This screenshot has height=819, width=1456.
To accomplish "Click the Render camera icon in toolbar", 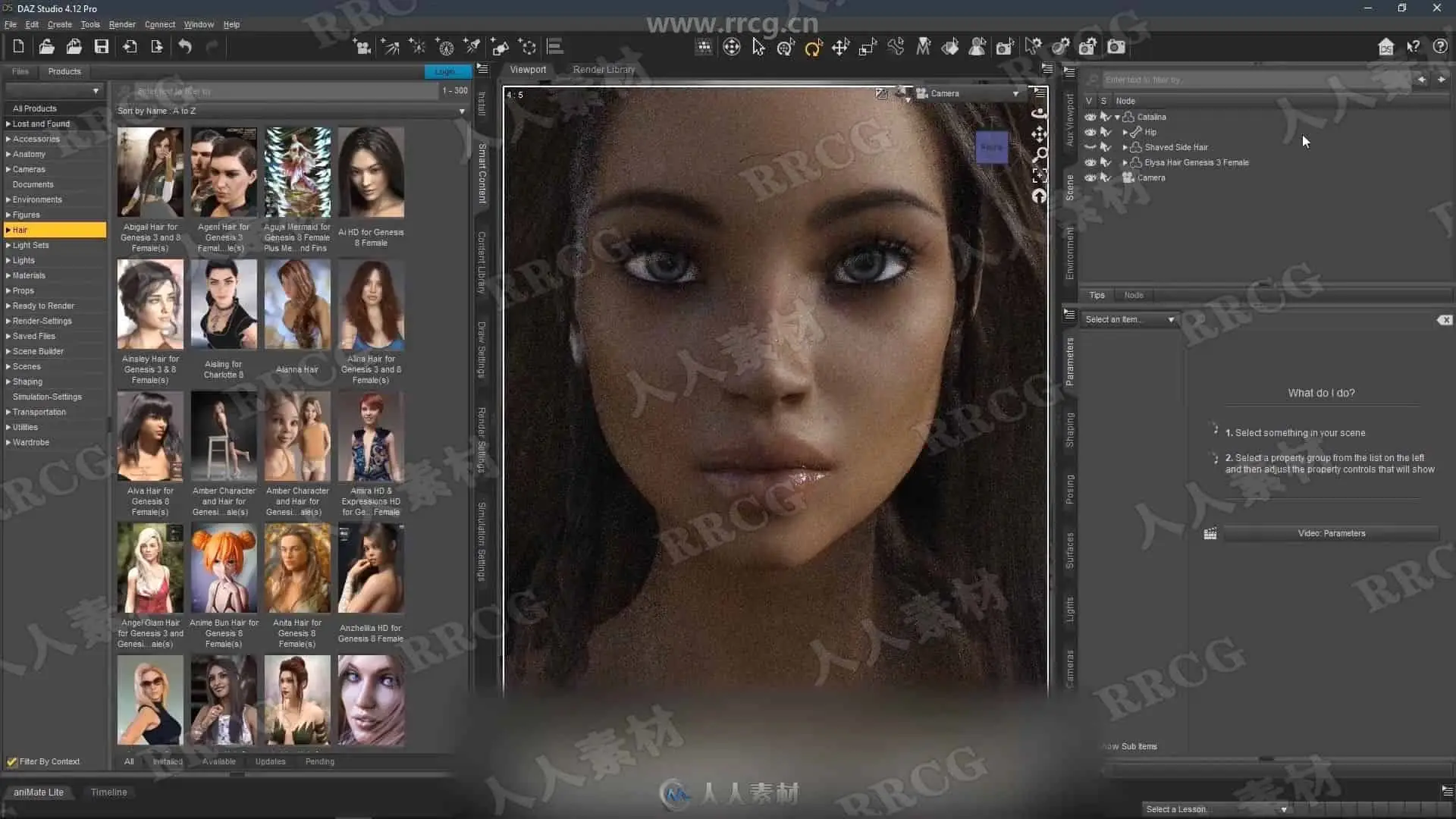I will tap(1116, 47).
